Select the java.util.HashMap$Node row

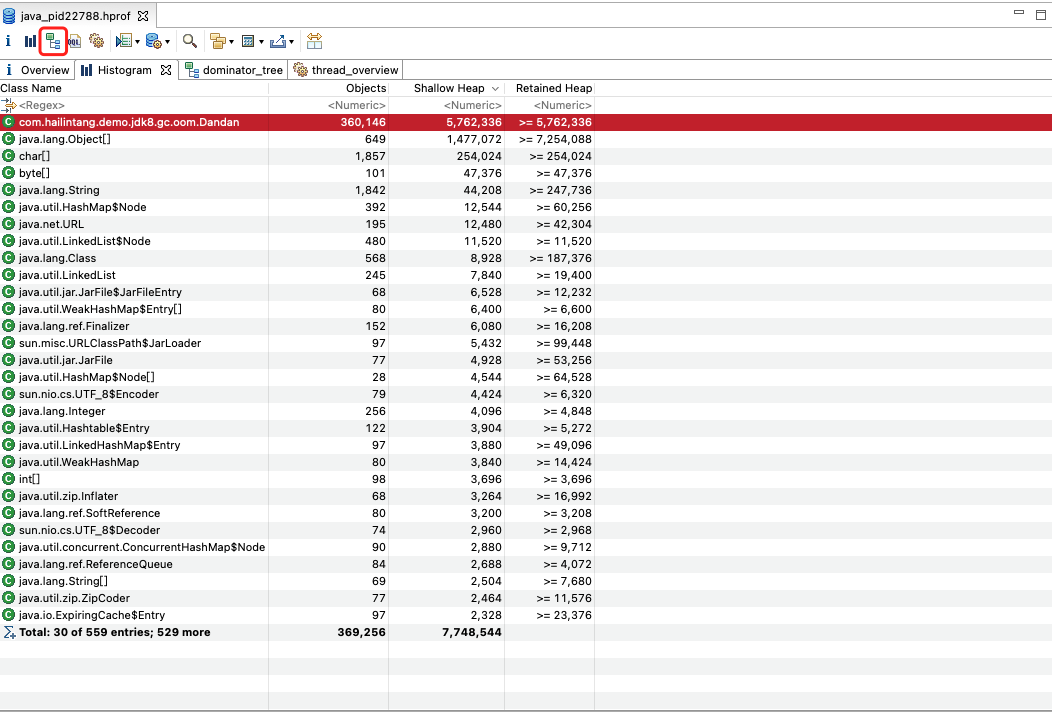(x=526, y=207)
